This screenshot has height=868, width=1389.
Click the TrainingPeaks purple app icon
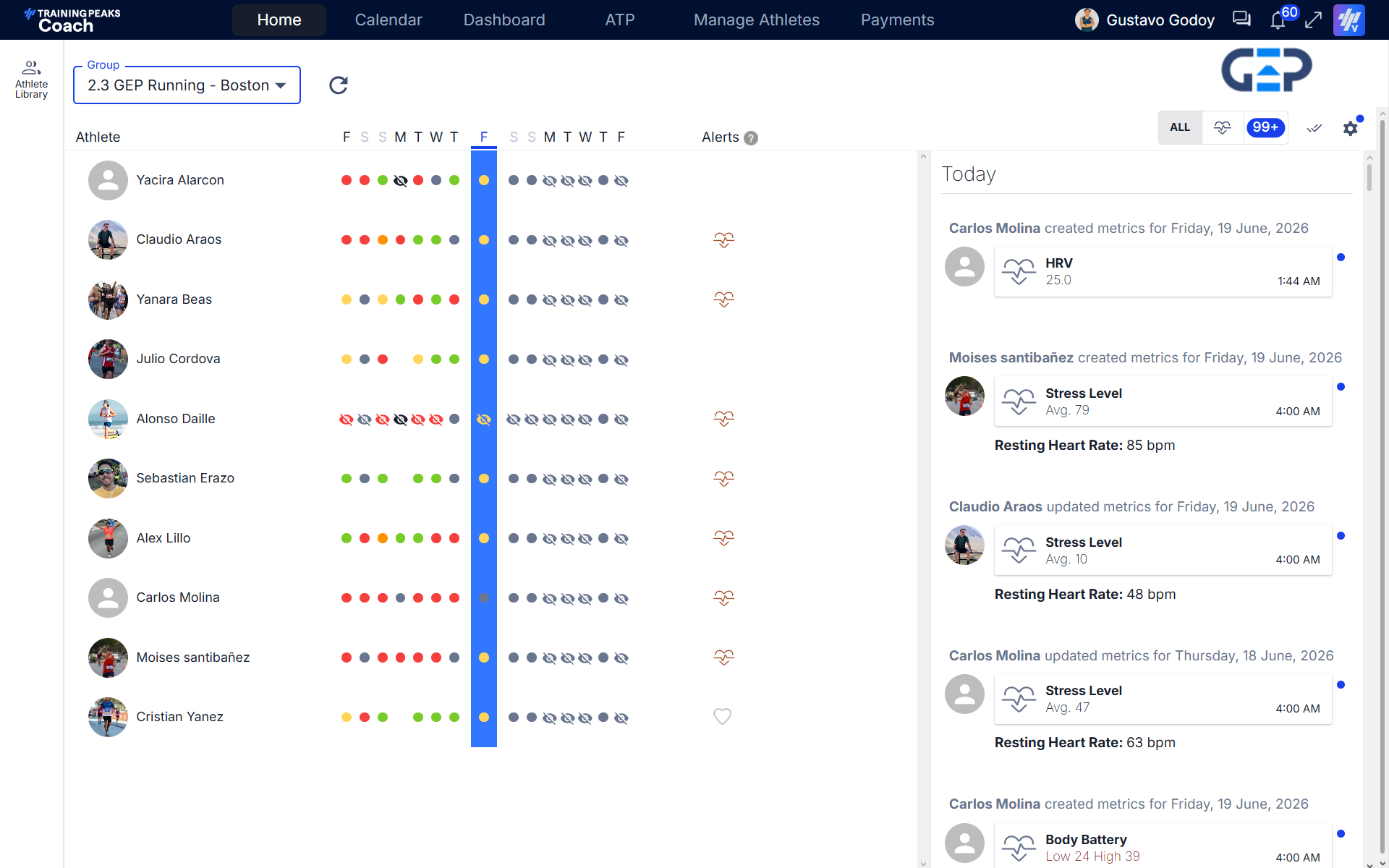pyautogui.click(x=1349, y=20)
